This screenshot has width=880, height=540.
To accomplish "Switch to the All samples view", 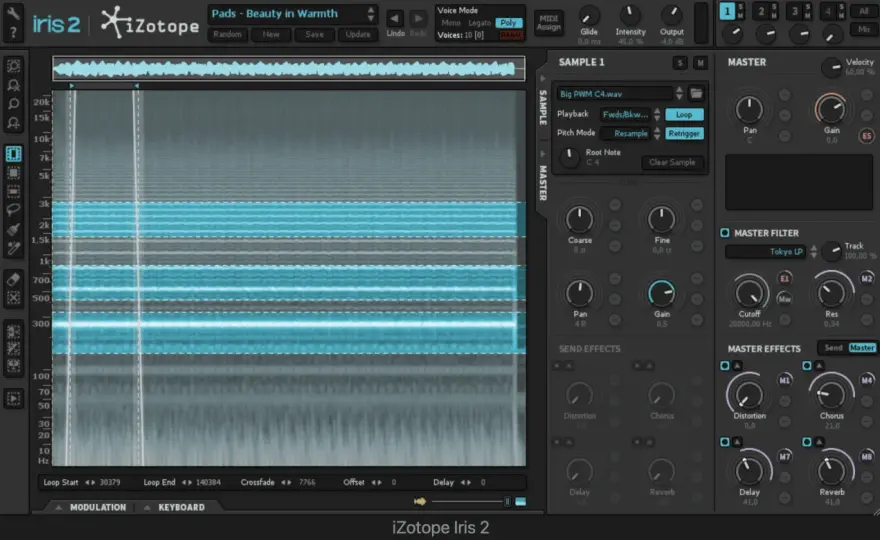I will [863, 11].
